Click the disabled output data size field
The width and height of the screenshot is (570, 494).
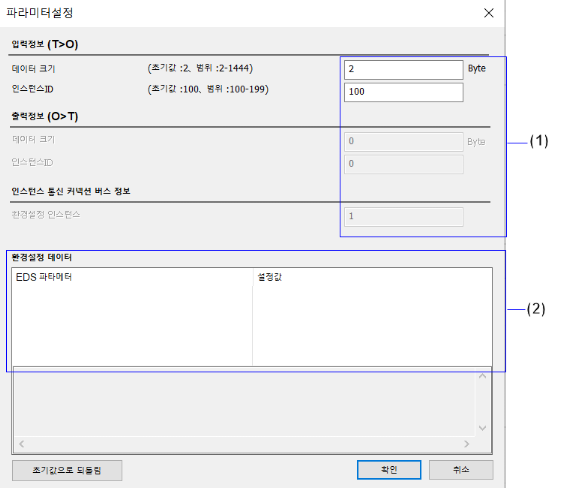(x=404, y=141)
